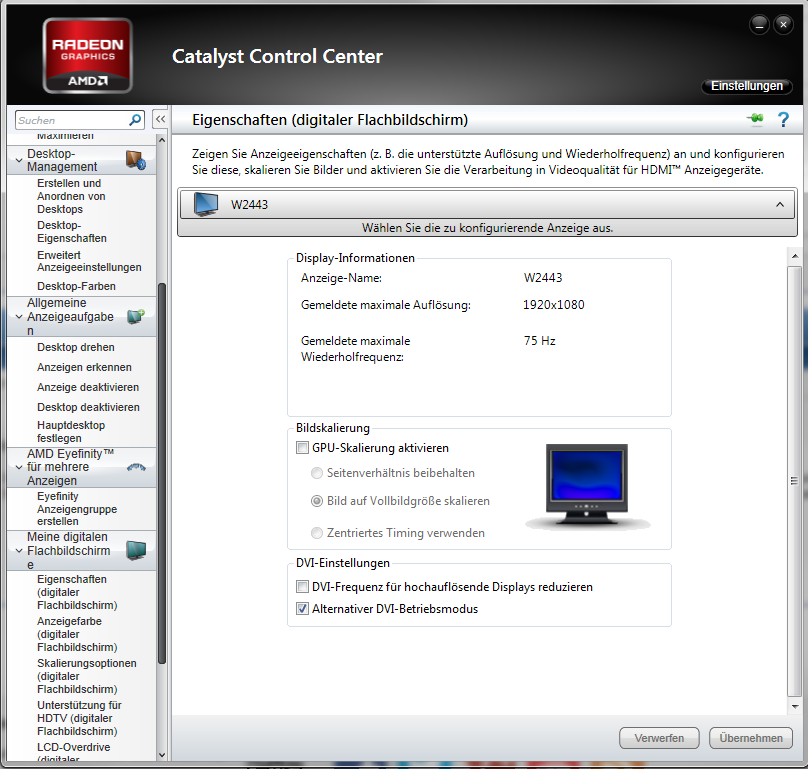The height and width of the screenshot is (769, 808).
Task: Click the Wählen Sie die zu konfigurierende Anzeige bar
Action: (487, 228)
